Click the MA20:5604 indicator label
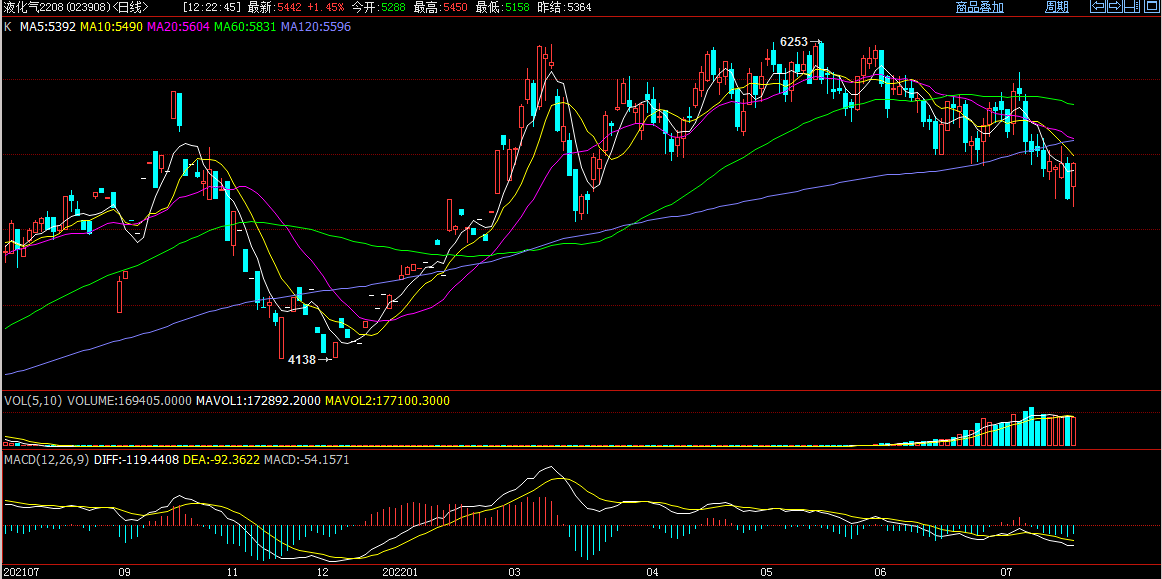This screenshot has width=1162, height=579. coord(179,26)
